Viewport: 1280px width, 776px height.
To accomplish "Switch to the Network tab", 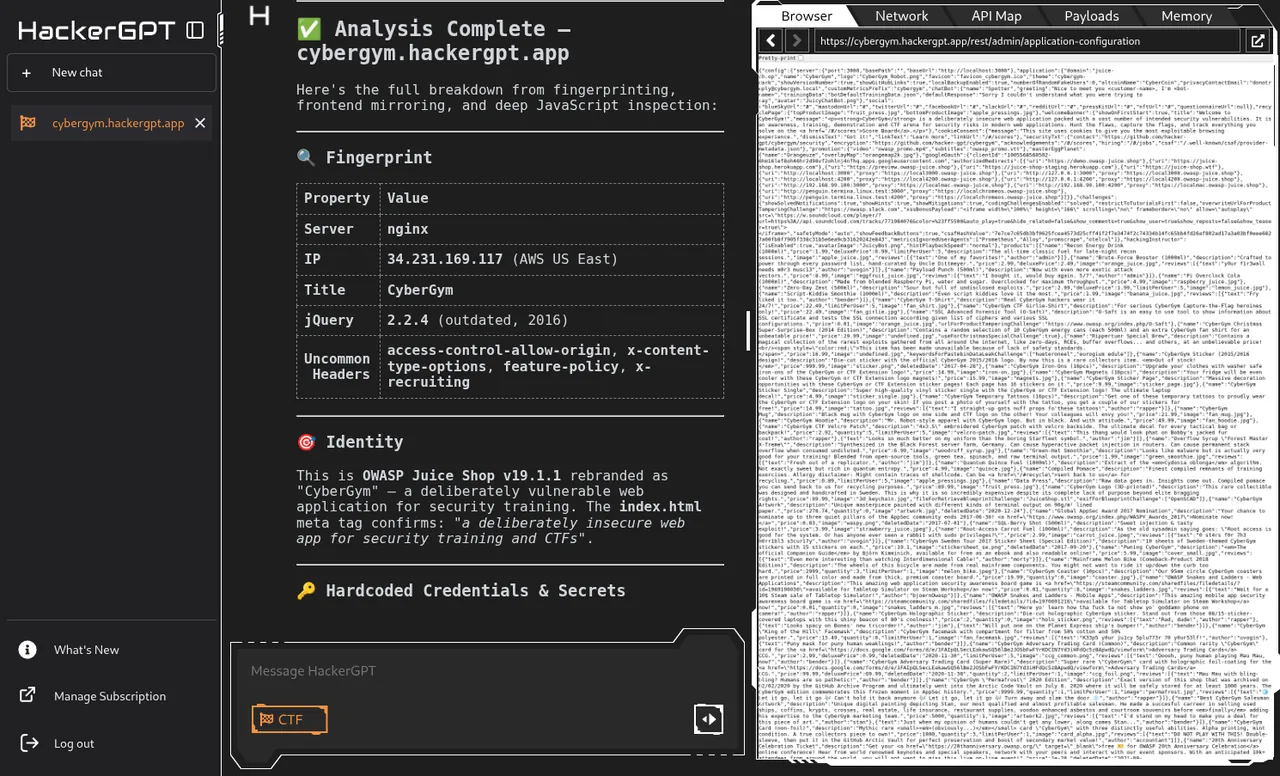I will click(x=902, y=15).
